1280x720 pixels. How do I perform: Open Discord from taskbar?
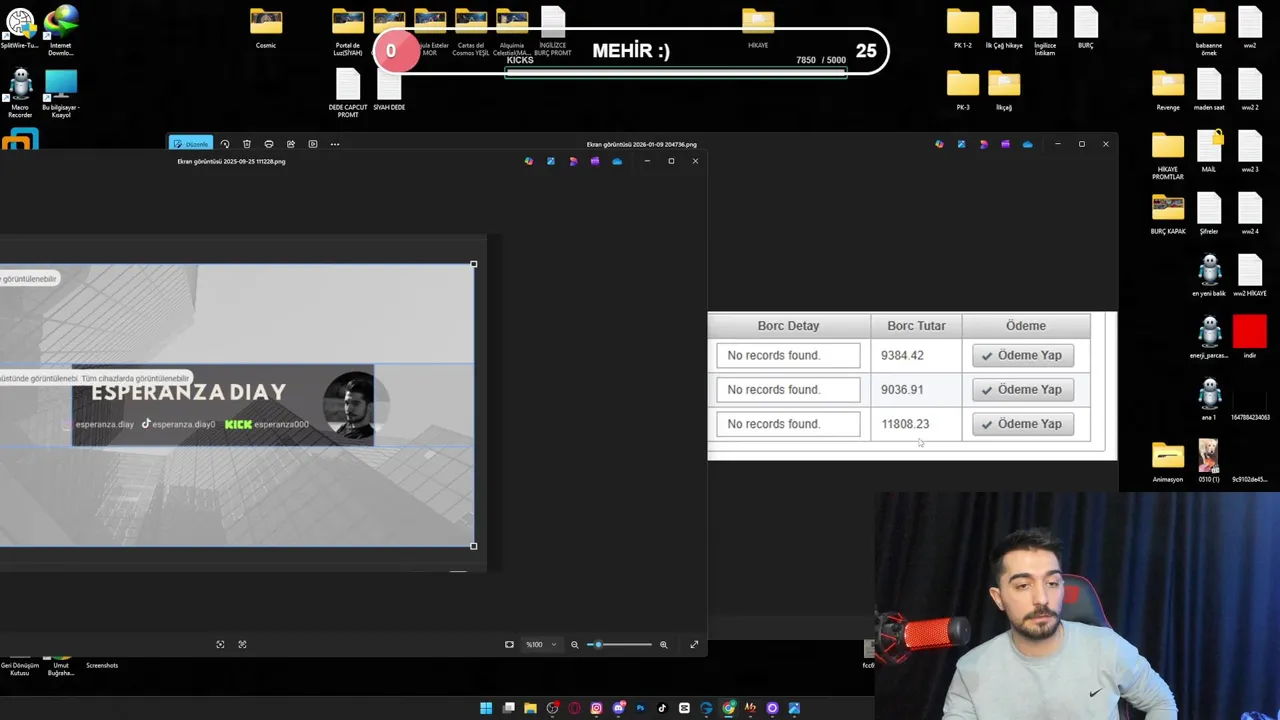tap(618, 708)
